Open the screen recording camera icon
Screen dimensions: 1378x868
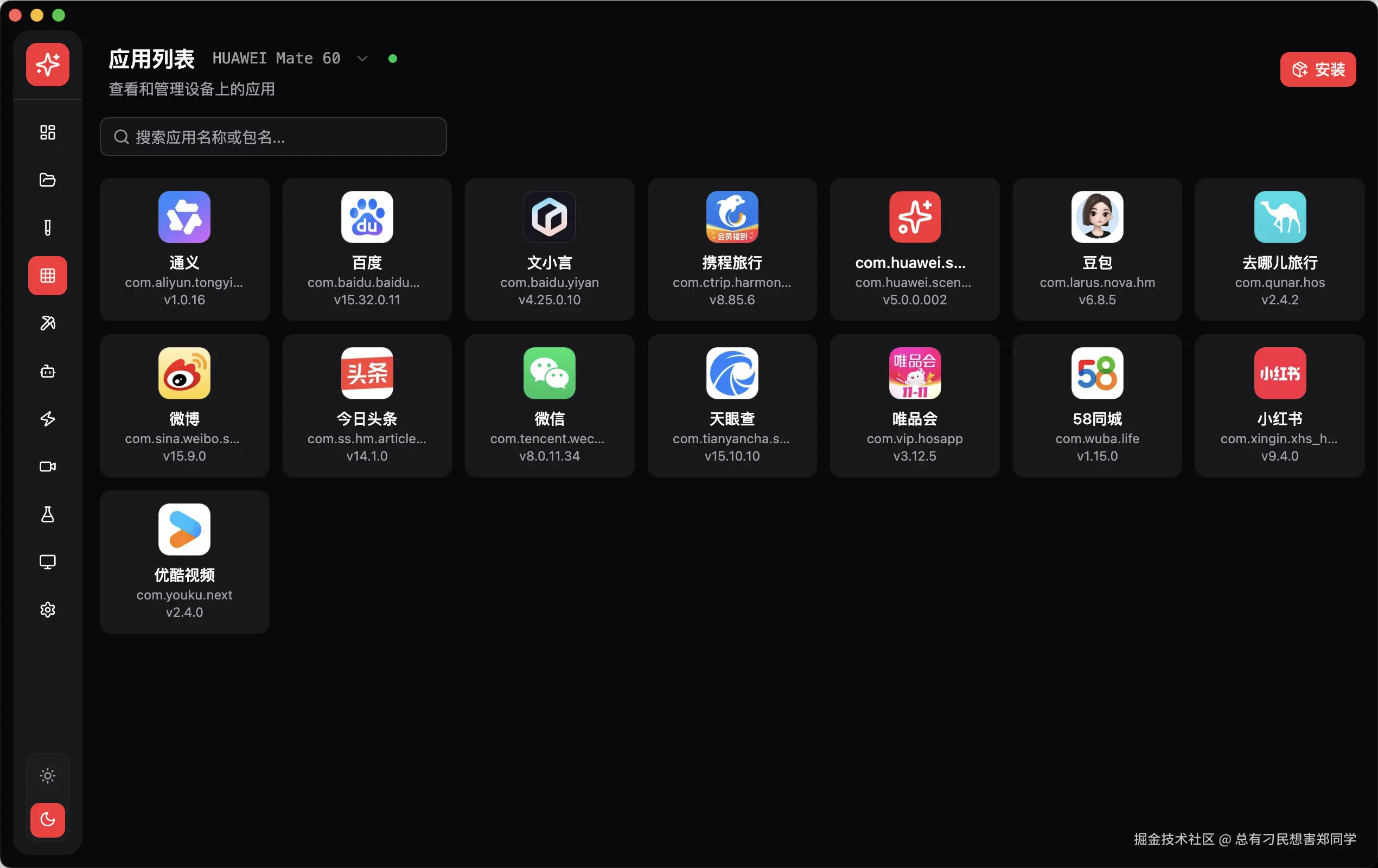[48, 467]
